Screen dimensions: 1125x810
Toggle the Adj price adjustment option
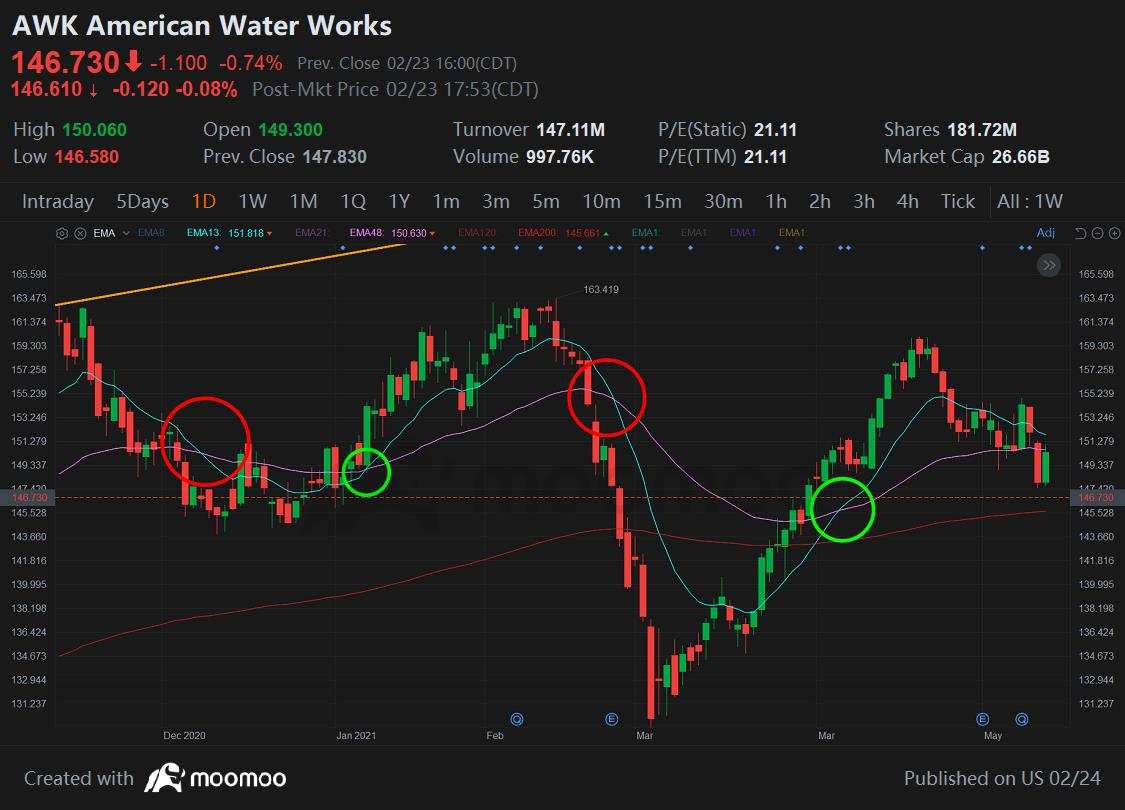click(1045, 233)
